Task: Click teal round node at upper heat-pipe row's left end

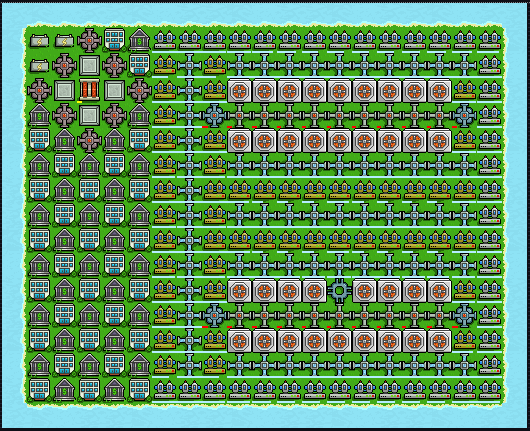Action: pyautogui.click(x=214, y=115)
